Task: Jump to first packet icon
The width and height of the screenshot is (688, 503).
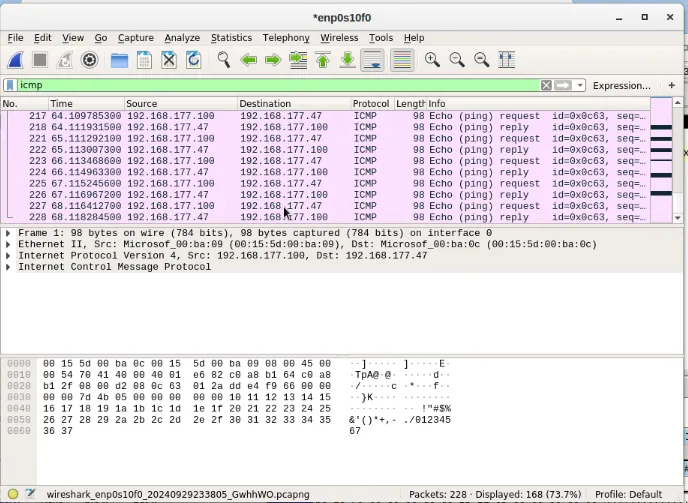Action: (x=323, y=60)
